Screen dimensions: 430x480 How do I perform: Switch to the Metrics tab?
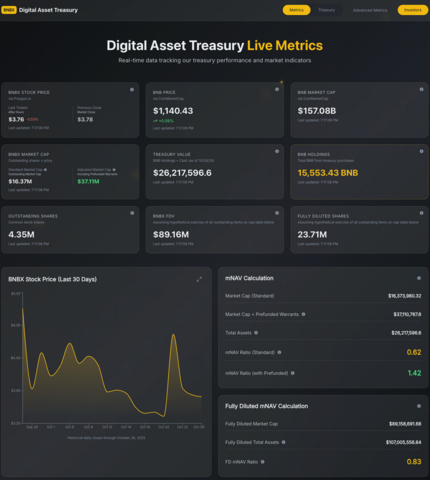pyautogui.click(x=296, y=10)
